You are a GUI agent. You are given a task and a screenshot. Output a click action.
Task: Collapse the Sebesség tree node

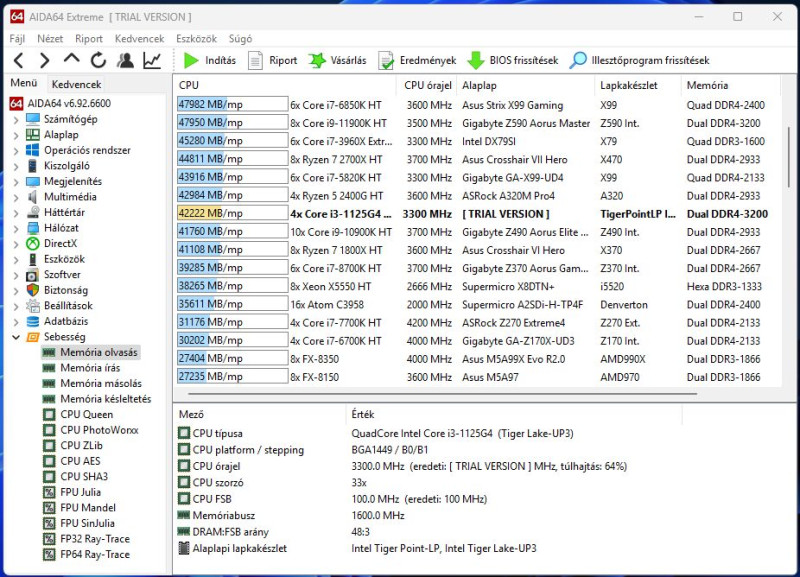coord(16,337)
